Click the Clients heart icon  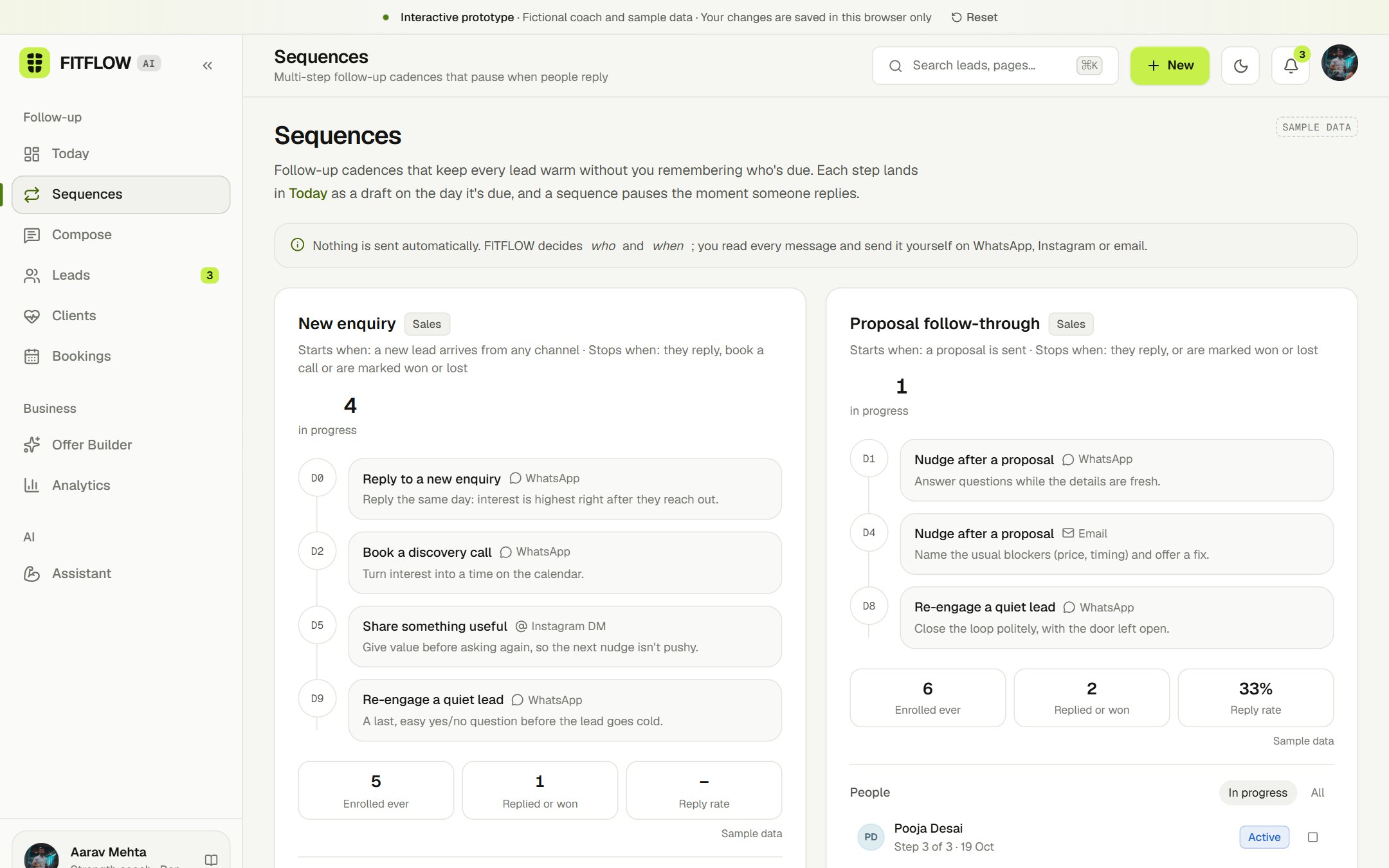click(x=32, y=316)
